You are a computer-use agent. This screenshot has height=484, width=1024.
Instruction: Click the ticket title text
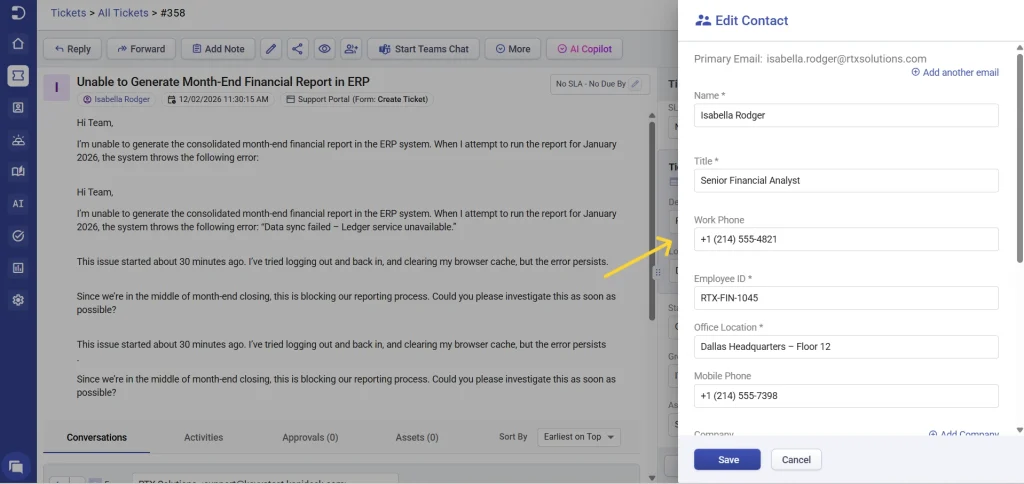pyautogui.click(x=223, y=82)
